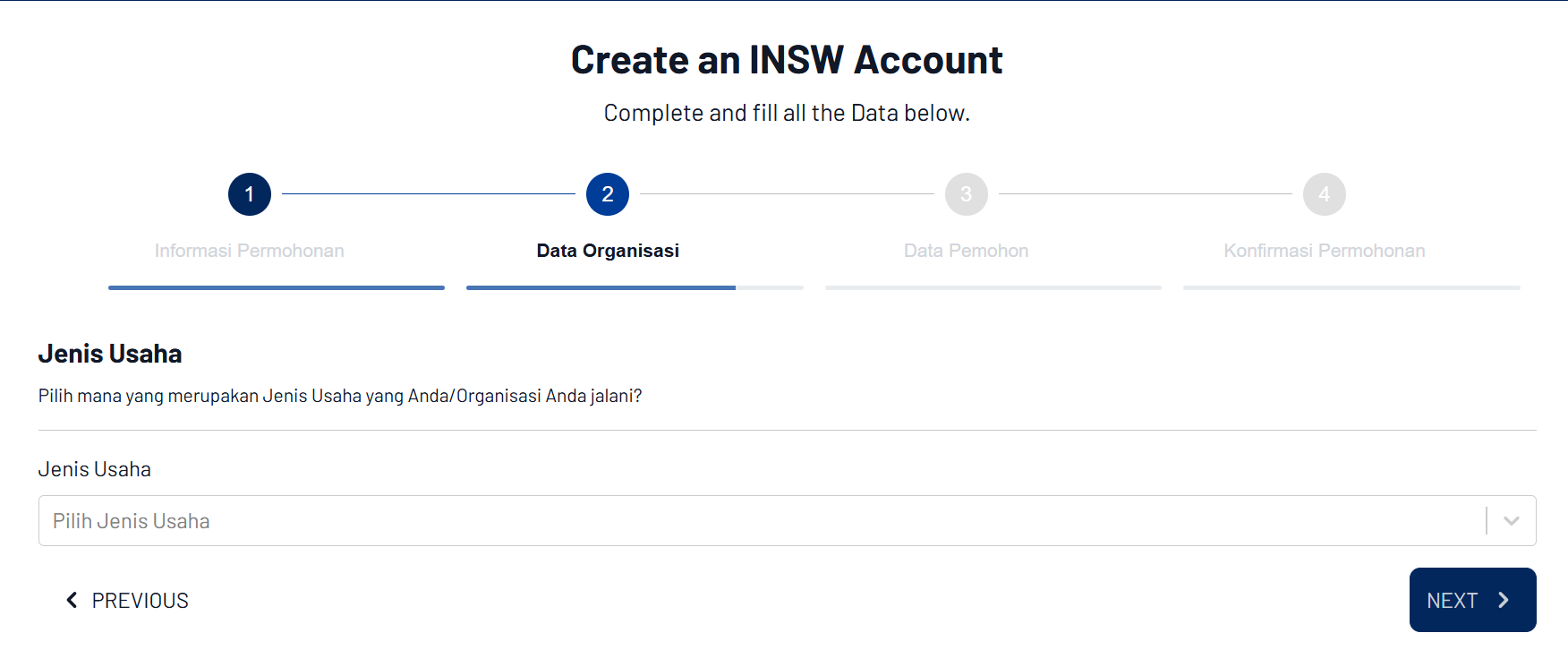Go back using the PREVIOUS text
Image resolution: width=1568 pixels, height=650 pixels.
click(x=141, y=601)
